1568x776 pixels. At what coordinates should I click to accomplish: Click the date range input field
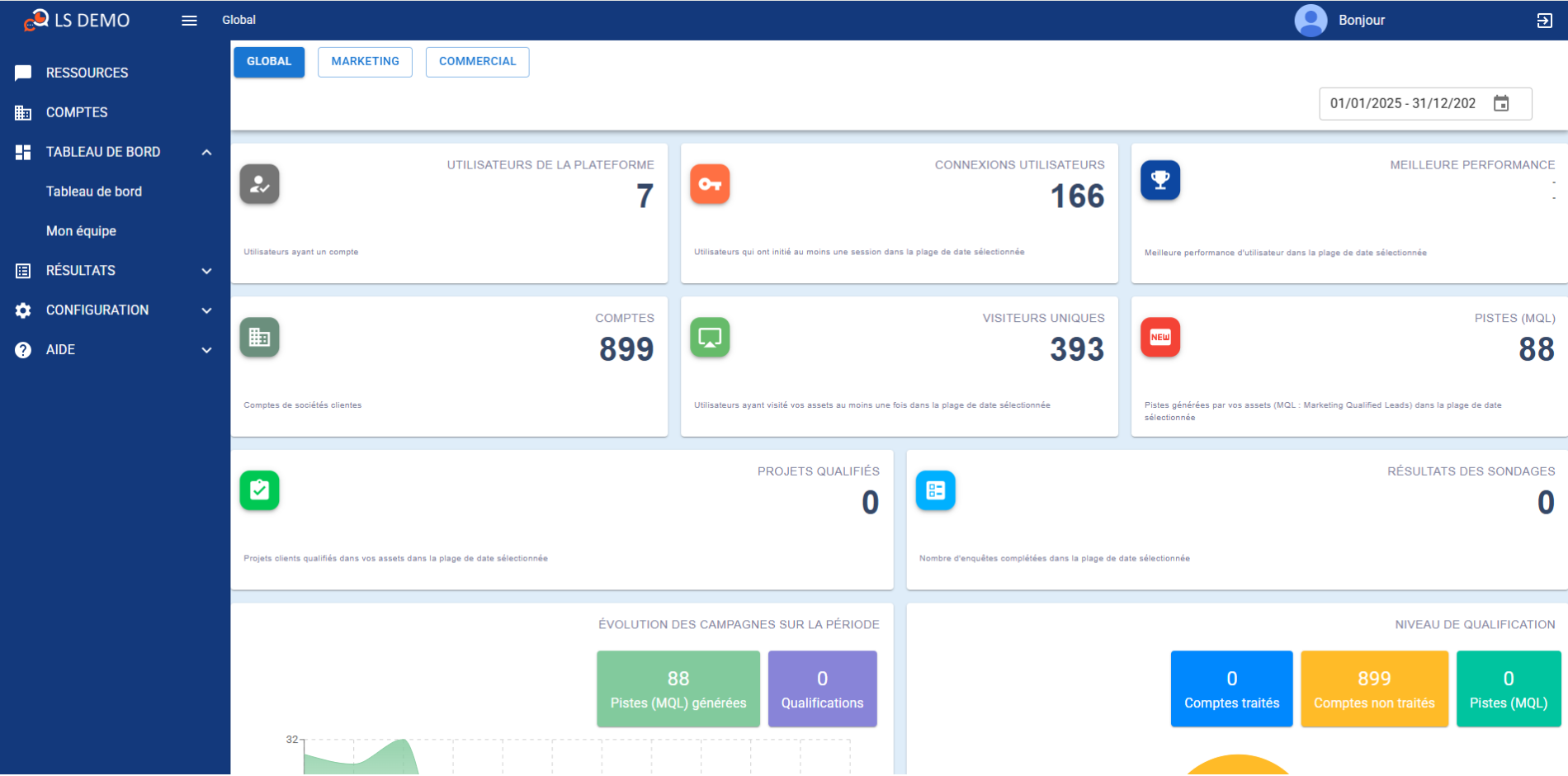1425,104
